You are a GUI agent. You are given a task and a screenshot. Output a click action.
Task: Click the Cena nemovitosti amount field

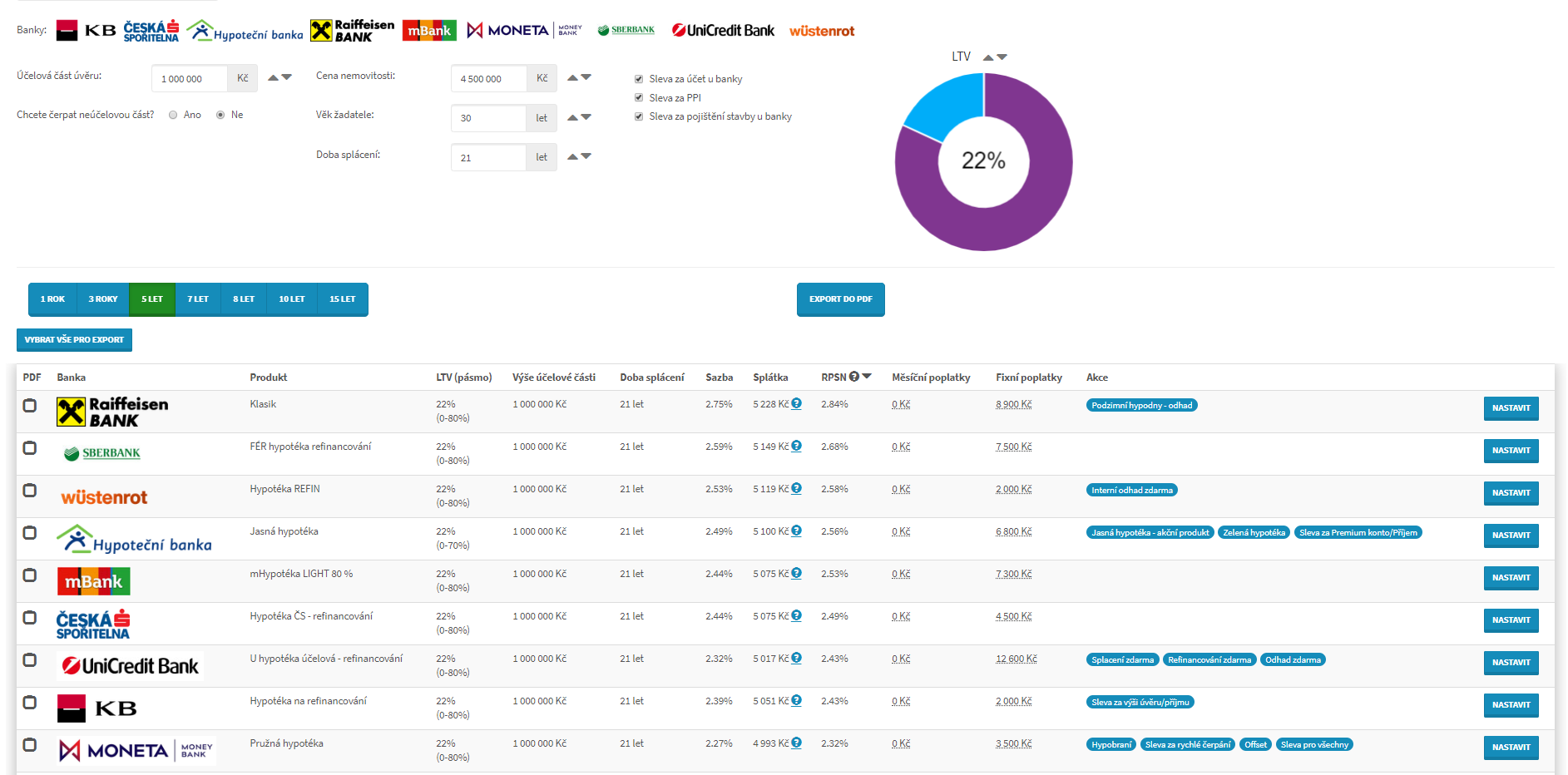click(x=489, y=78)
